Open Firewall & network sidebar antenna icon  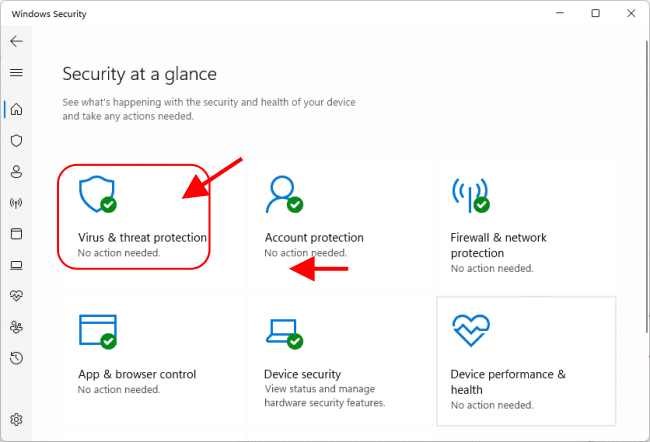click(16, 202)
